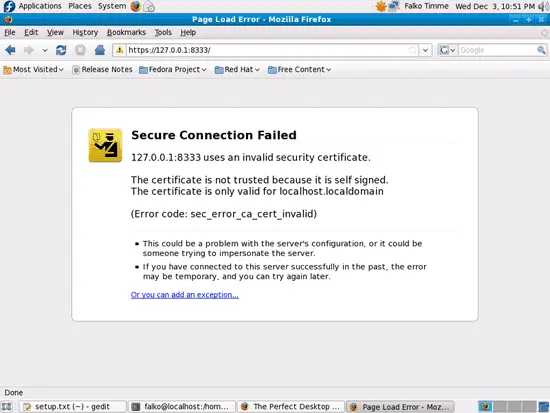
Task: Open the address bar history dropdown
Action: [x=425, y=50]
